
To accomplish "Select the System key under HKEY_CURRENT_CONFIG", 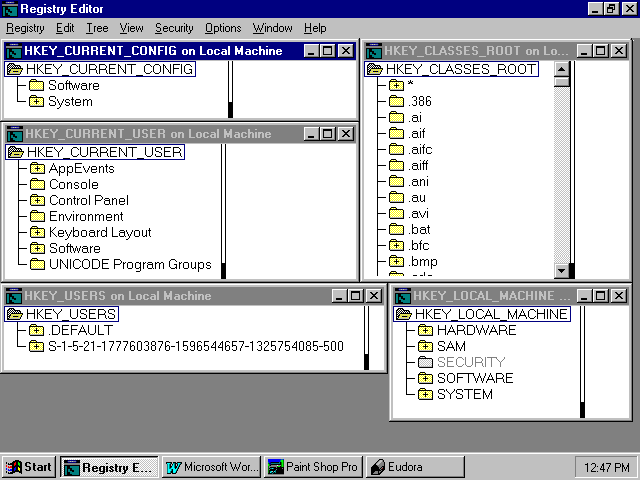I will (x=70, y=102).
